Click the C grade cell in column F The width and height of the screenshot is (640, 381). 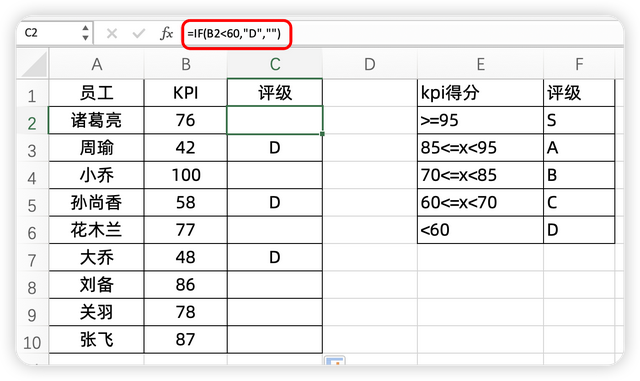(x=579, y=203)
